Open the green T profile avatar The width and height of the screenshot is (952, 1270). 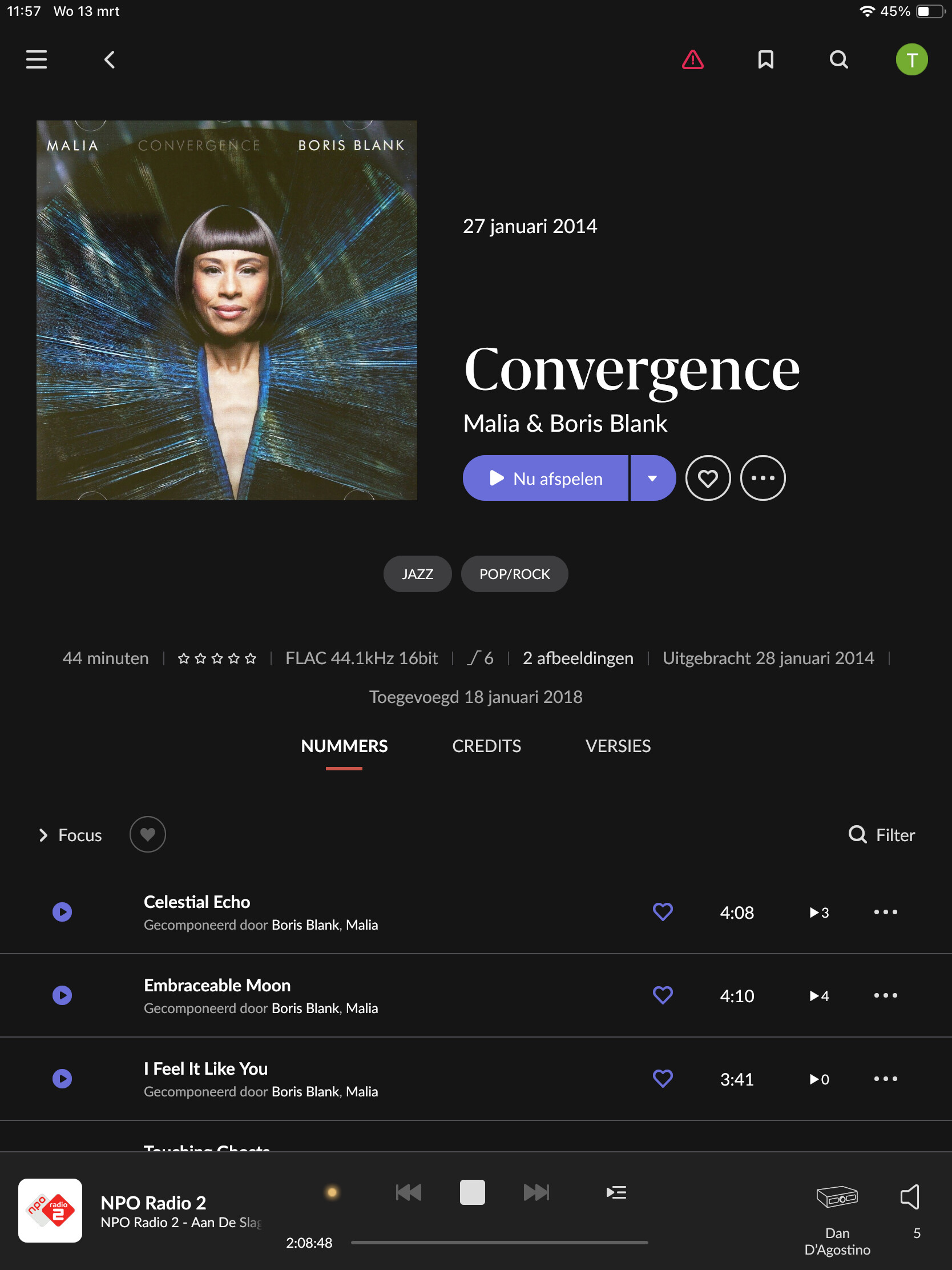click(911, 59)
